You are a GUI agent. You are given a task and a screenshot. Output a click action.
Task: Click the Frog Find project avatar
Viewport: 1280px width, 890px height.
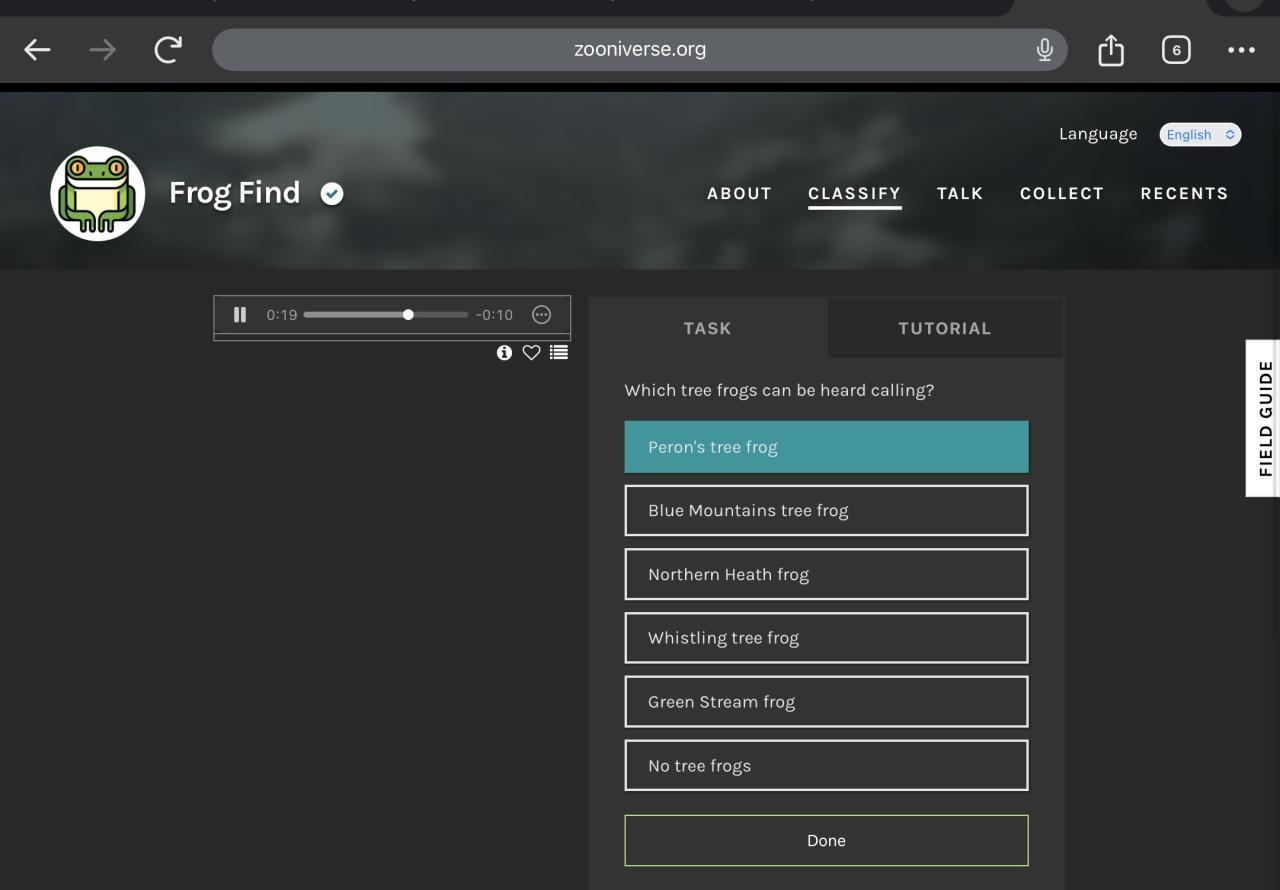pyautogui.click(x=98, y=194)
